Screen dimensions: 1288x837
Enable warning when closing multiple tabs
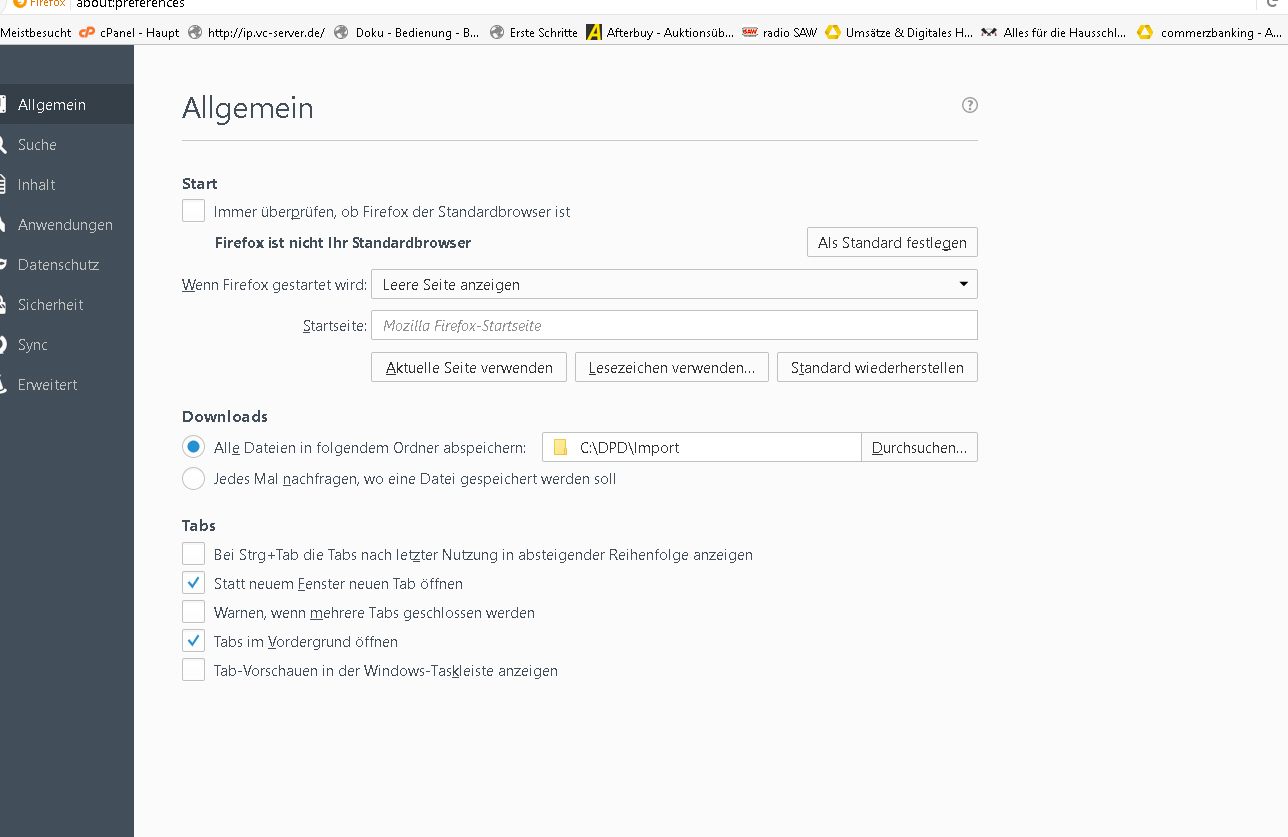(193, 612)
